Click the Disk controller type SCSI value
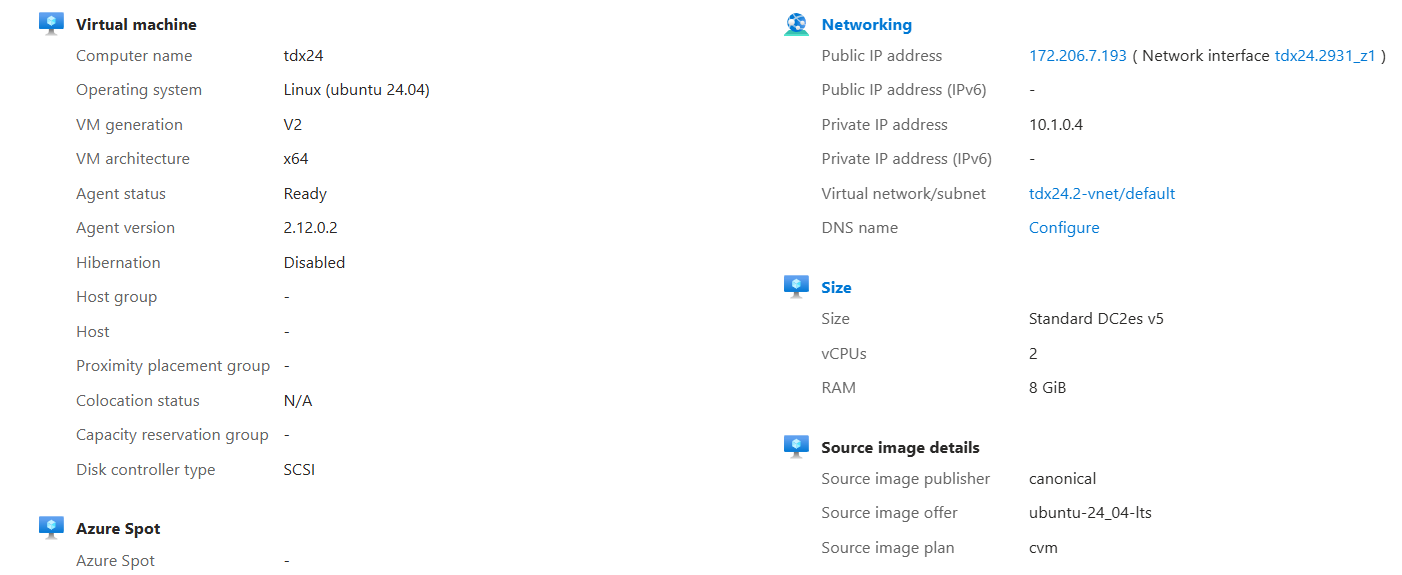This screenshot has width=1402, height=575. [x=299, y=470]
